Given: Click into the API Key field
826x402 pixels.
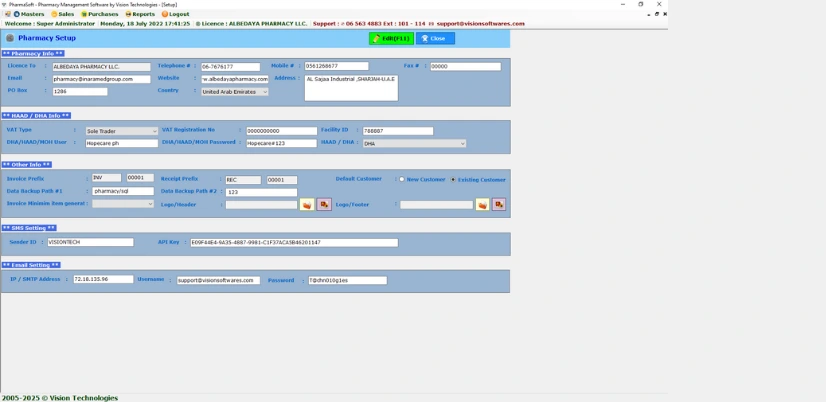Looking at the screenshot, I should 294,243.
